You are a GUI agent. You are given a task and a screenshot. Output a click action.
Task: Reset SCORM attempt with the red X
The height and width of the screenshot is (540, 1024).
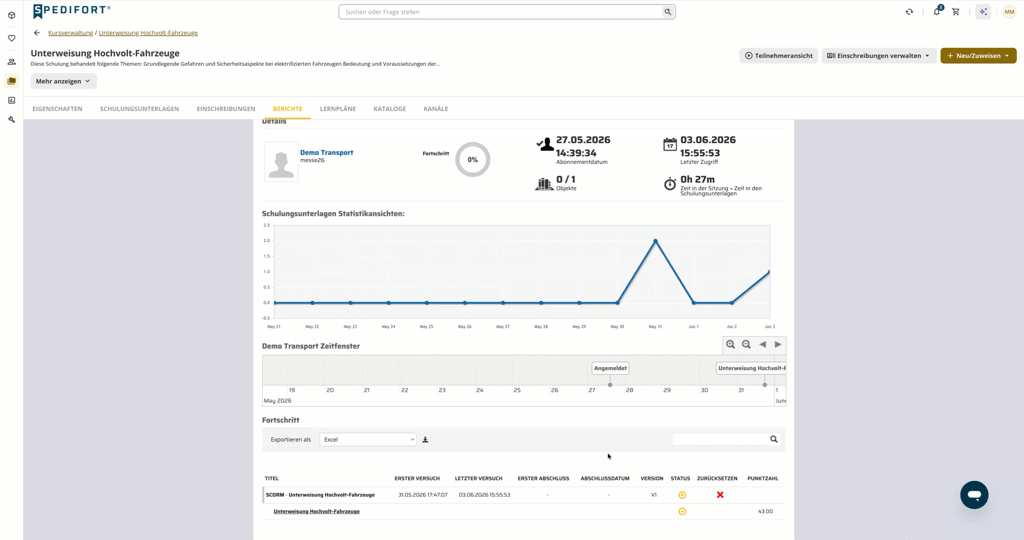[x=720, y=495]
